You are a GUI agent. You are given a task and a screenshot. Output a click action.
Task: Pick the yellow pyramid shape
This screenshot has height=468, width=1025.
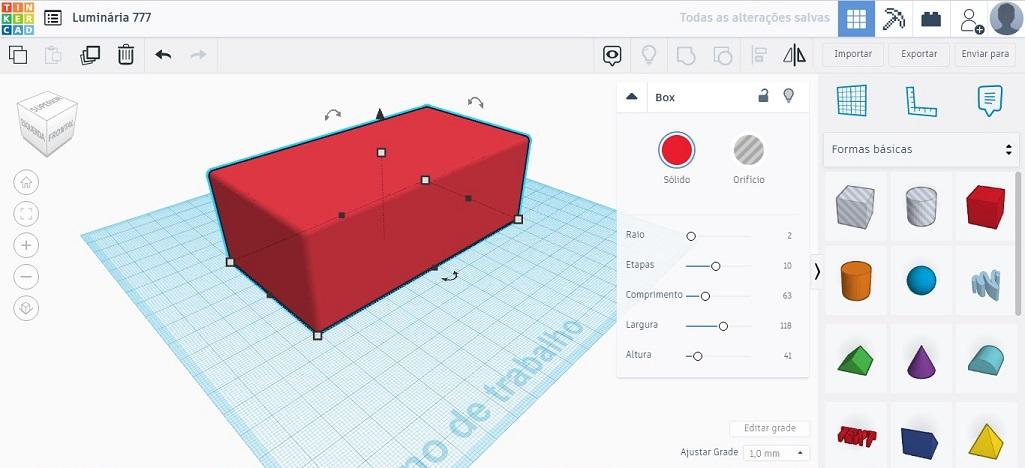986,441
